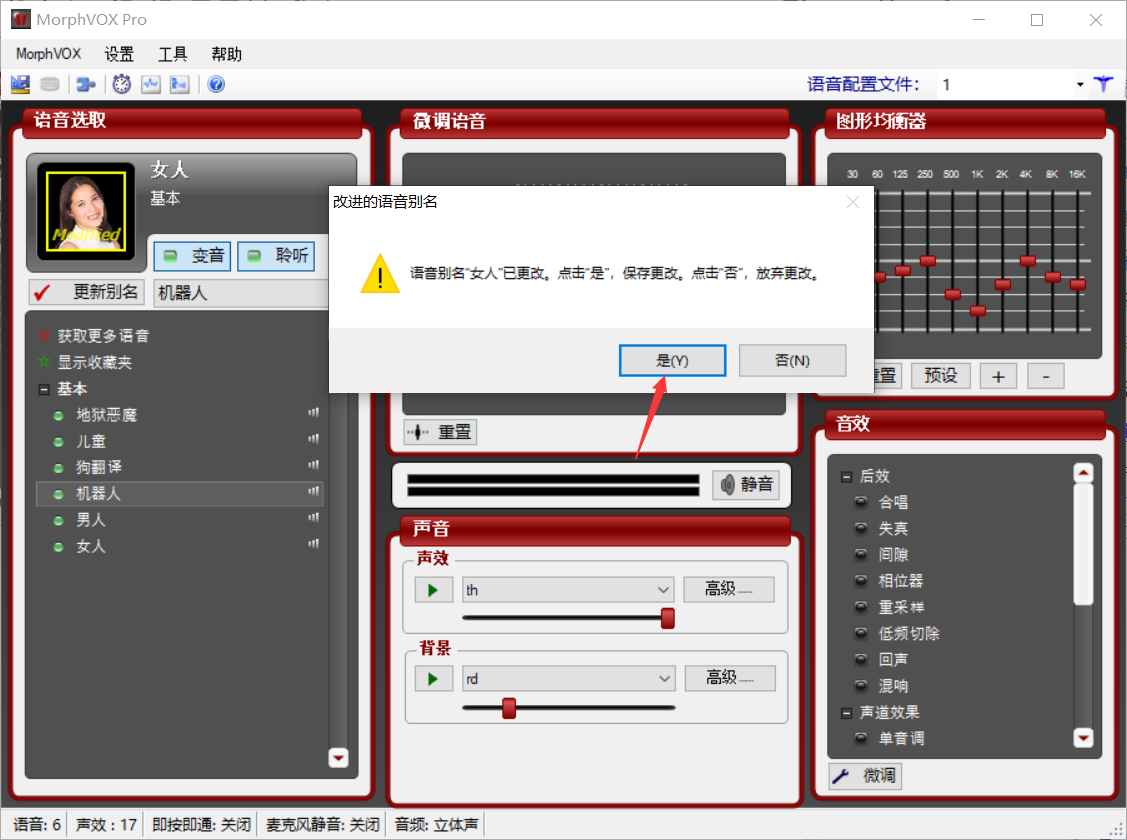Enable the 相位器 effect
This screenshot has width=1127, height=840.
tap(861, 581)
